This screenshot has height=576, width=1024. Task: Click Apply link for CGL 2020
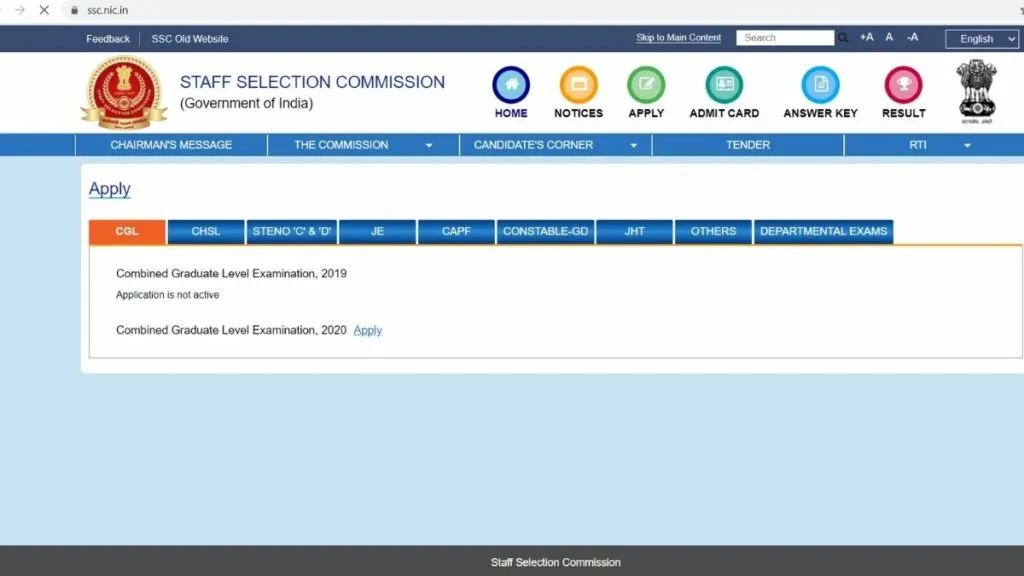tap(368, 330)
